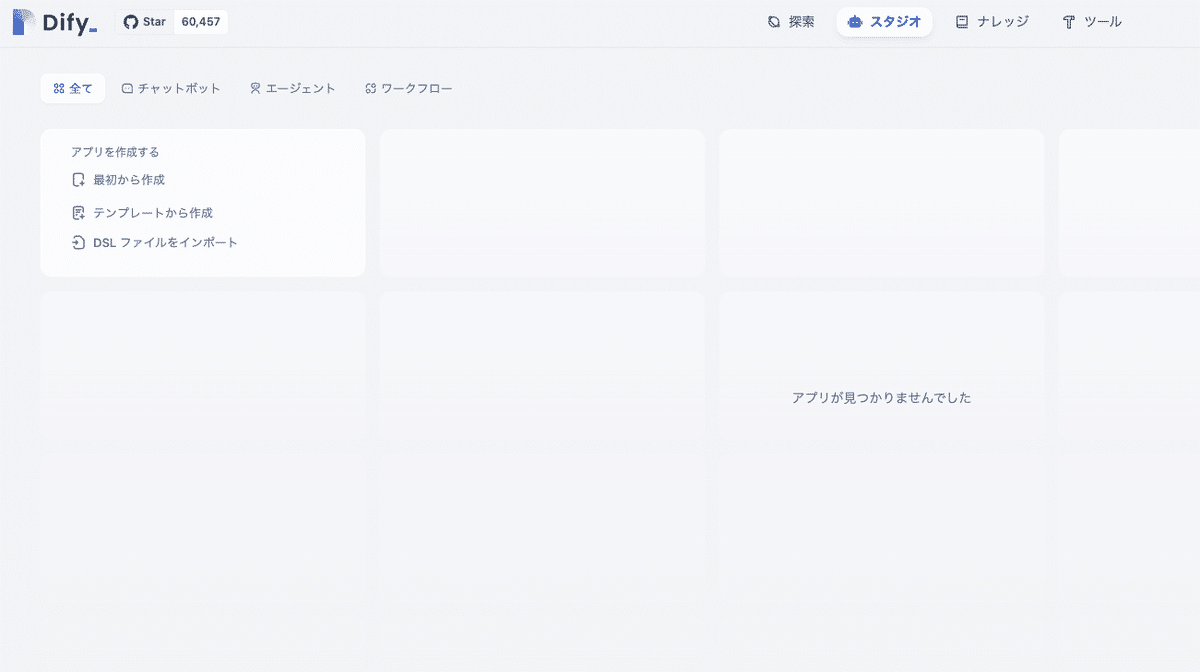Select the 全て filter

(x=73, y=88)
